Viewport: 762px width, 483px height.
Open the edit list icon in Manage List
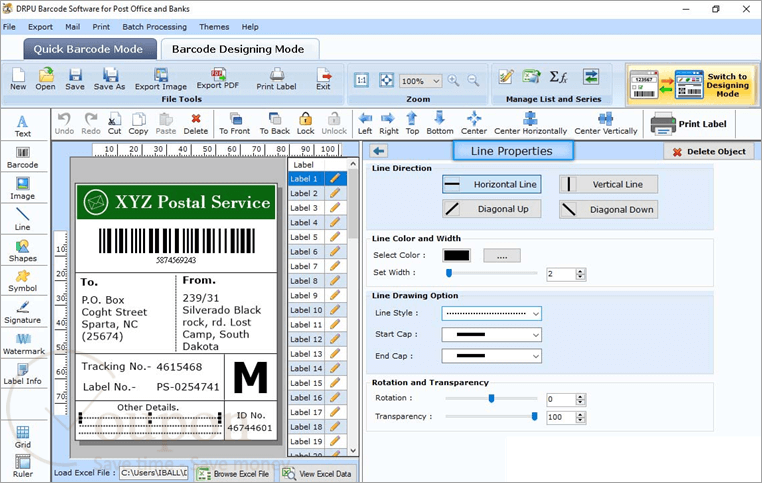tap(506, 76)
